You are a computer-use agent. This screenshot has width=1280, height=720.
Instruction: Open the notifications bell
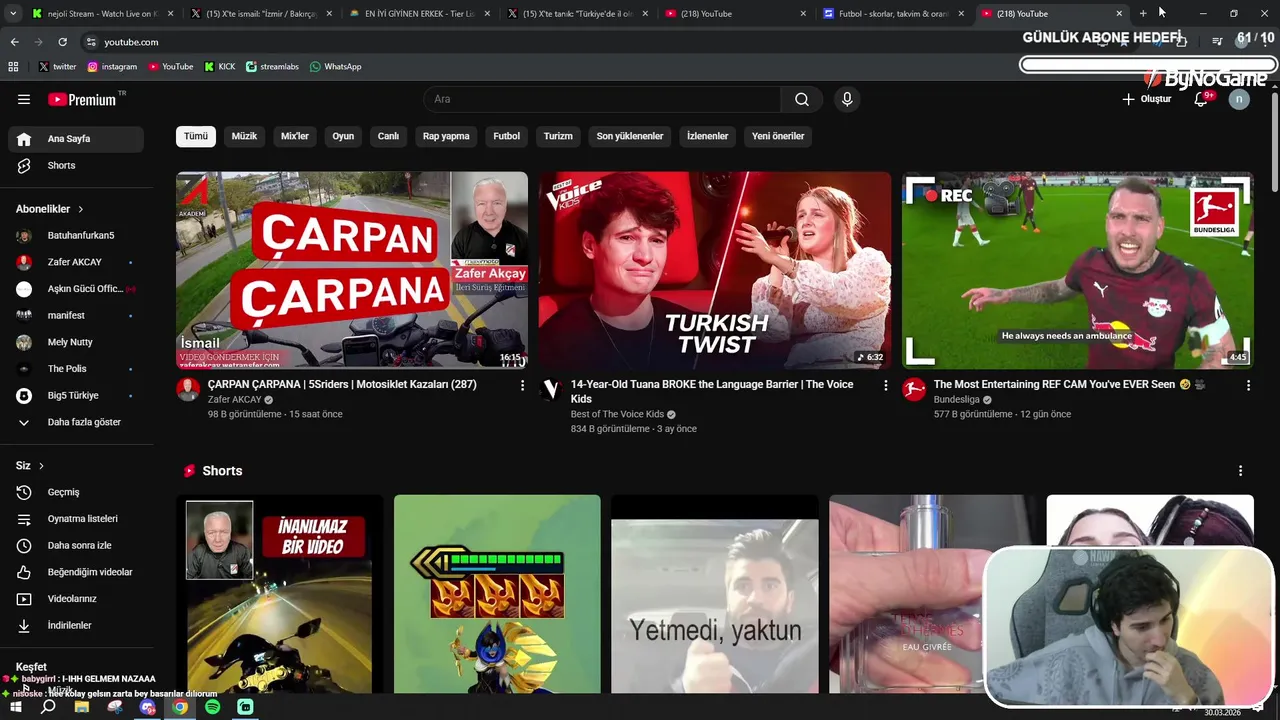(1201, 99)
